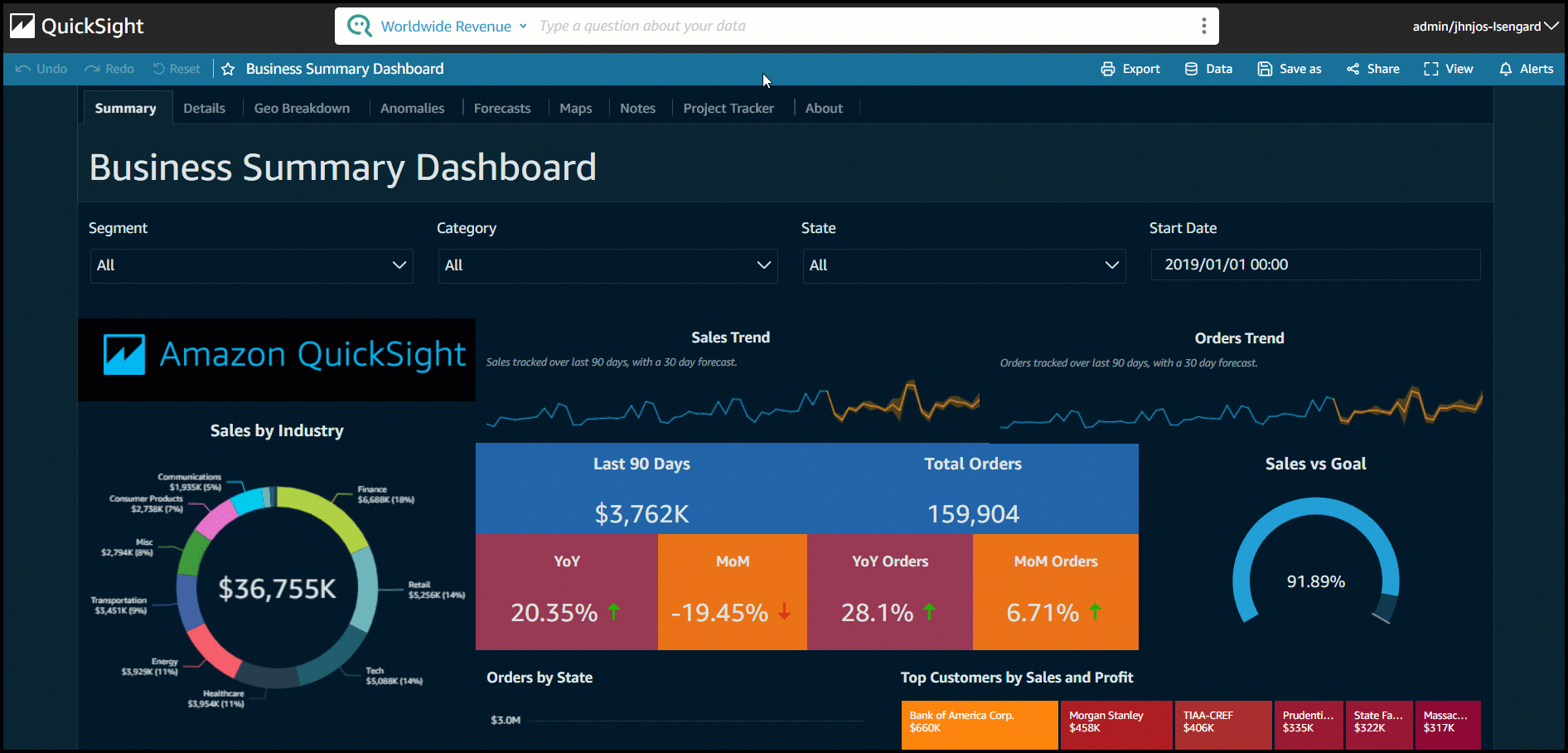Expand the State filter dropdown
This screenshot has width=1568, height=753.
click(1111, 265)
